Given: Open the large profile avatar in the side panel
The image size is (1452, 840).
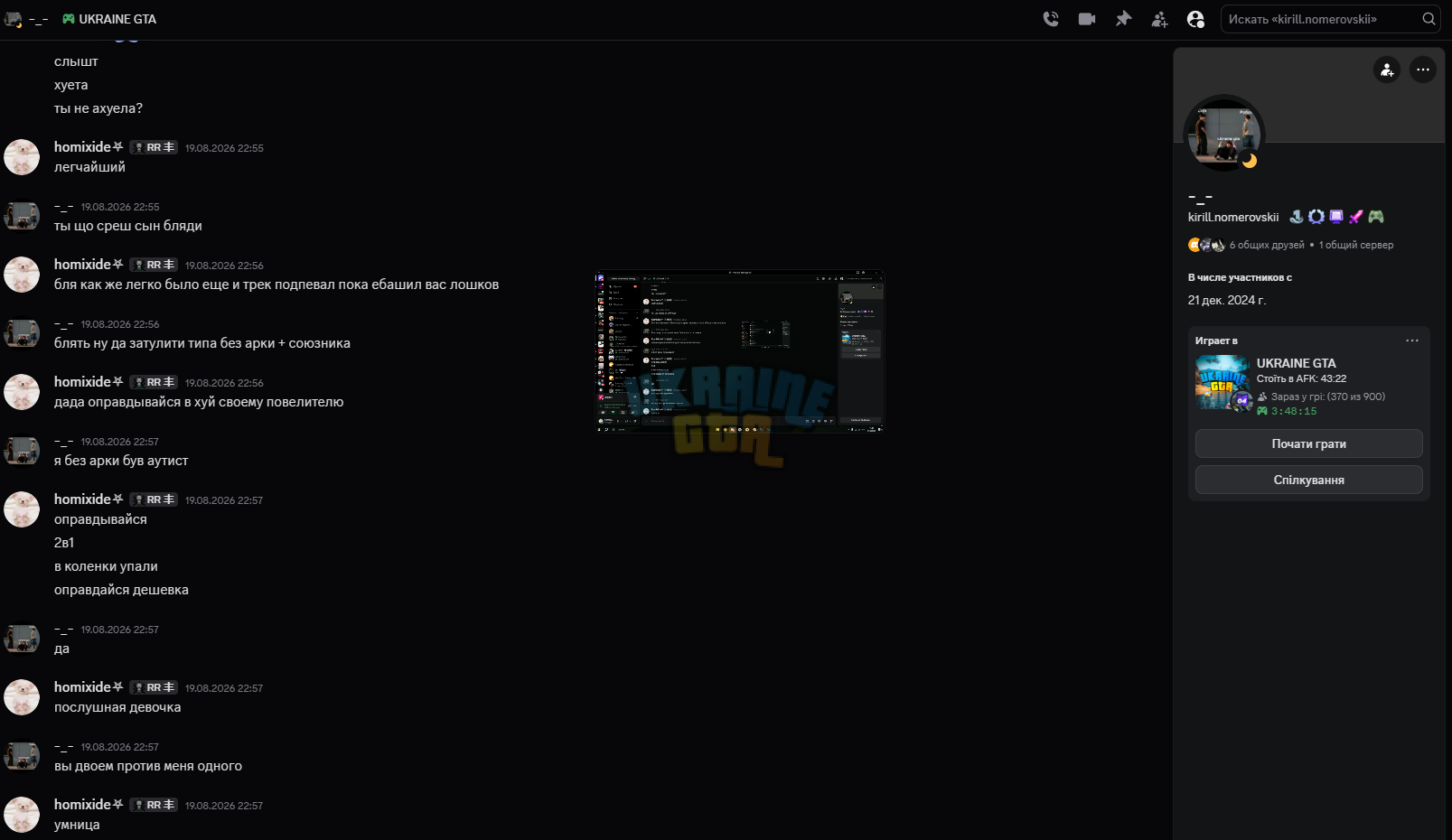Looking at the screenshot, I should point(1224,134).
